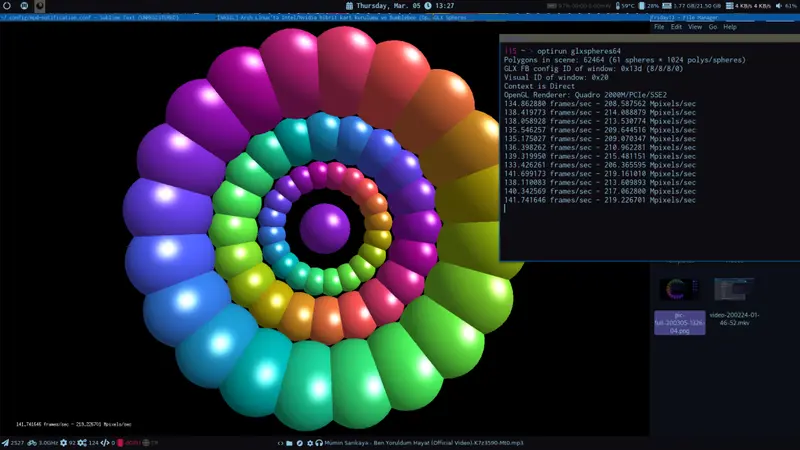Click the CPU usage icon showing 28%
The width and height of the screenshot is (800, 450).
641,6
